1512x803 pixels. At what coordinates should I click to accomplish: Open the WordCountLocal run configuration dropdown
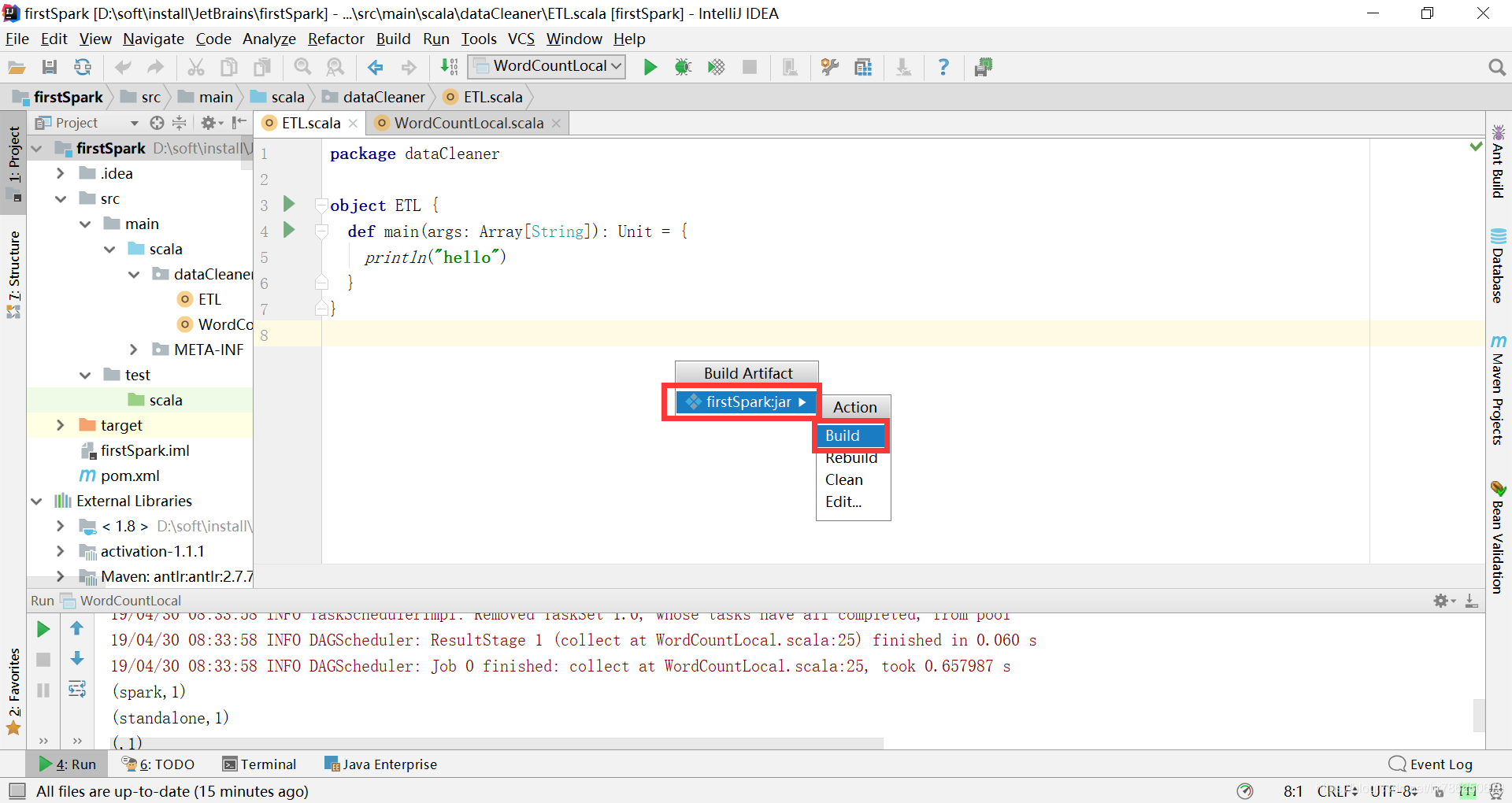[x=547, y=67]
